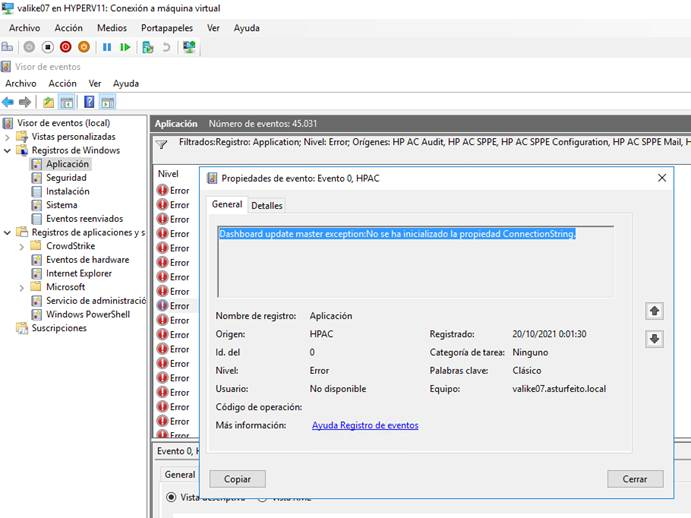Click the blue Help question-mark icon

tap(89, 102)
